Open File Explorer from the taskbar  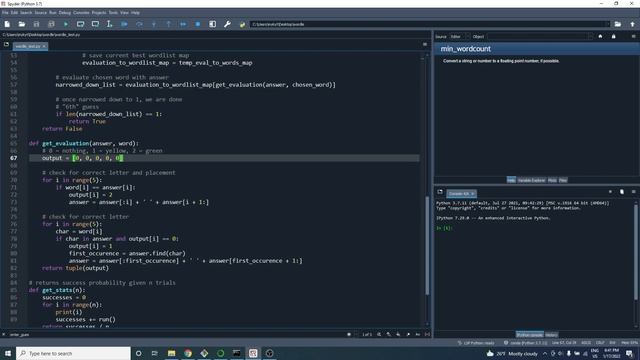point(171,353)
